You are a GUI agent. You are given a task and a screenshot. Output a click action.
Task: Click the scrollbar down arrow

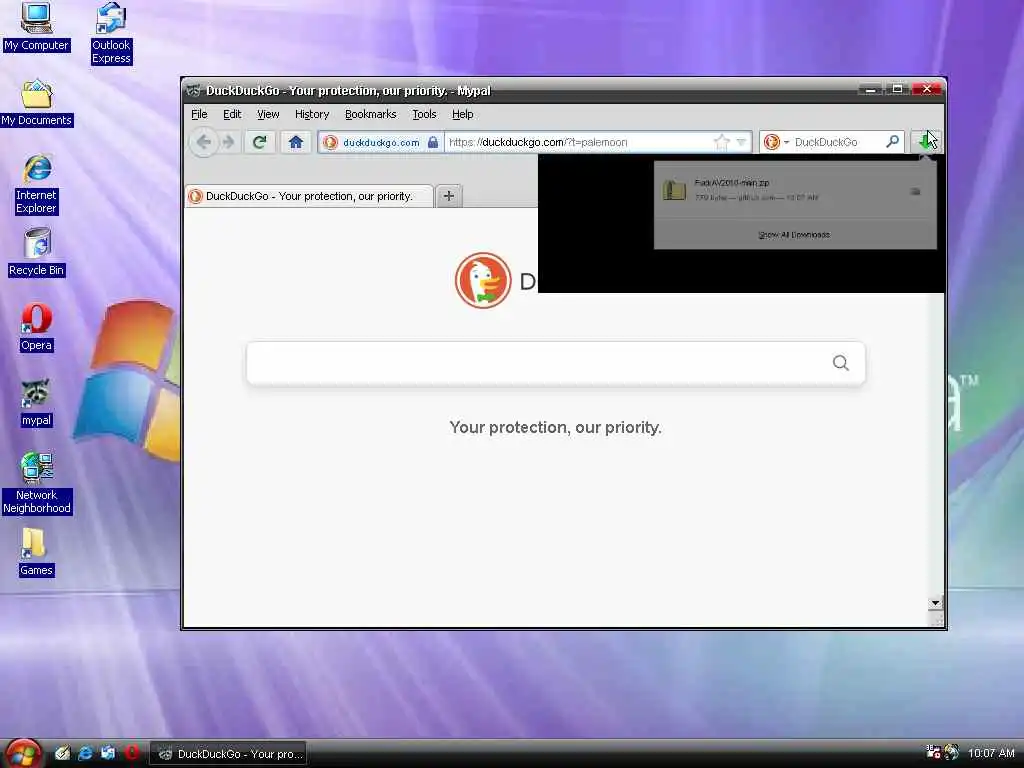coord(935,603)
